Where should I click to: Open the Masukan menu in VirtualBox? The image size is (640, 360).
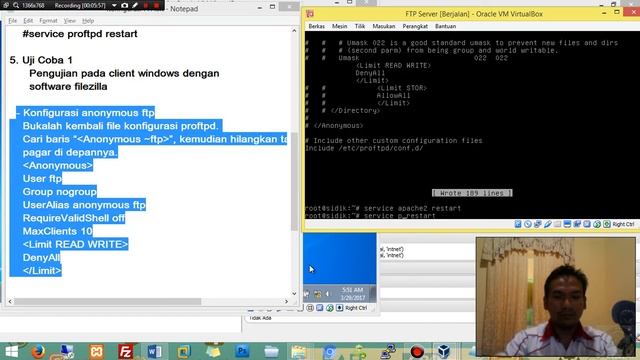pyautogui.click(x=384, y=26)
